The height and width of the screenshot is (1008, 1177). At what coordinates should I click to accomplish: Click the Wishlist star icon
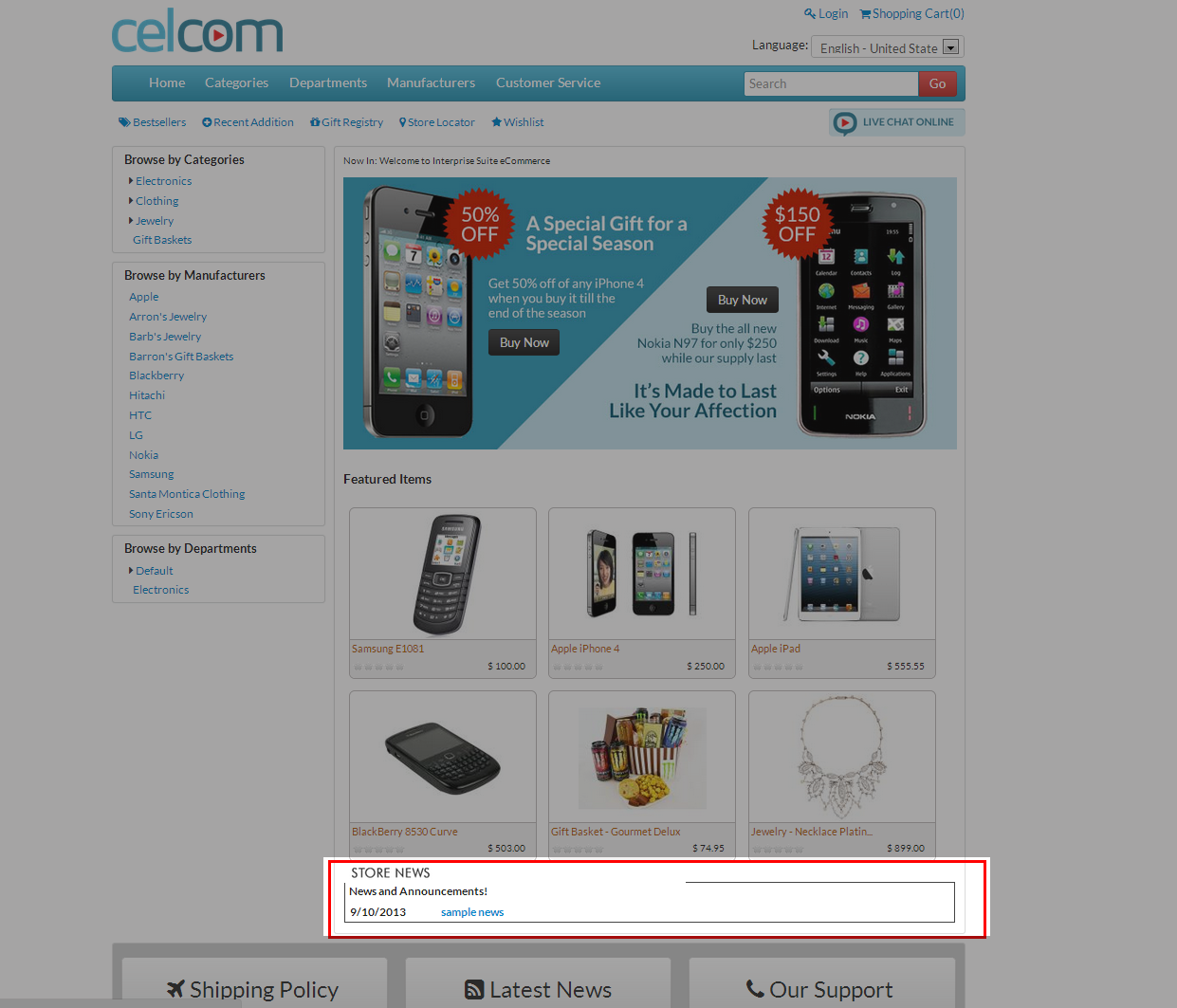[x=496, y=122]
